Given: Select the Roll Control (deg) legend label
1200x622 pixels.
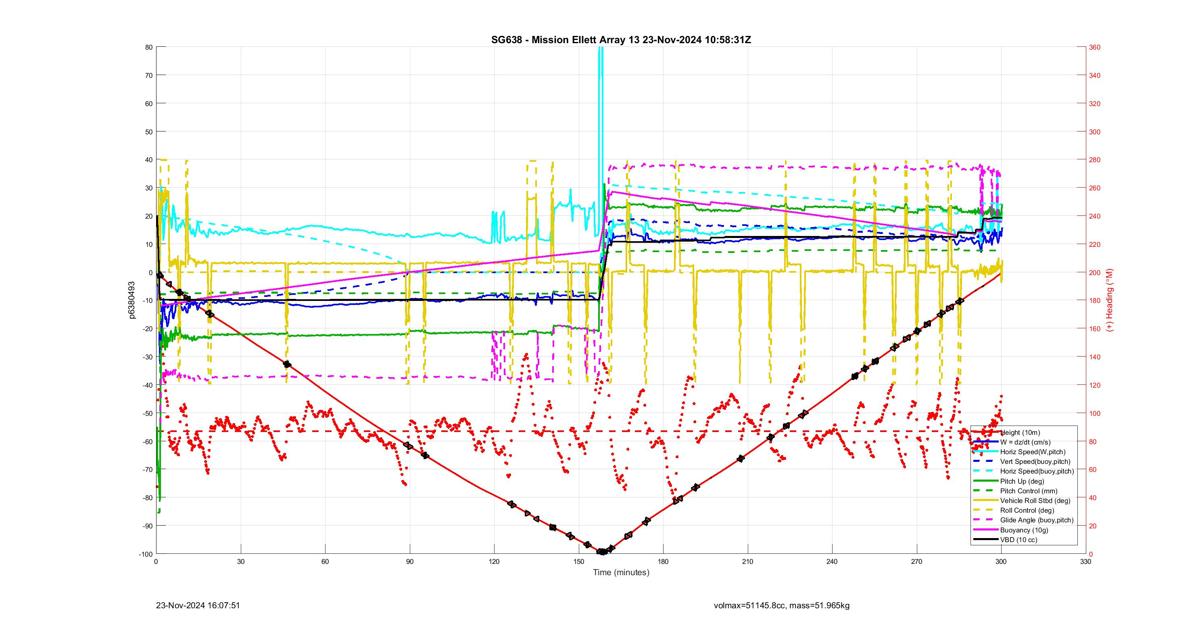Looking at the screenshot, I should (x=1027, y=510).
